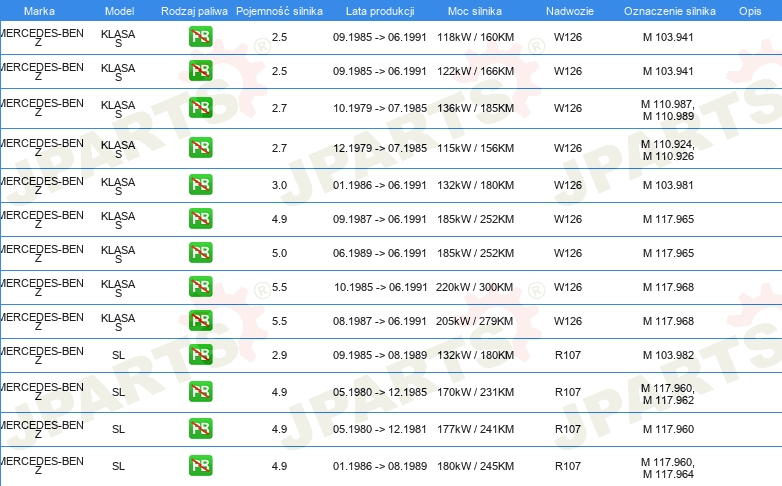Click the 5.0 engine capacity value

point(279,253)
